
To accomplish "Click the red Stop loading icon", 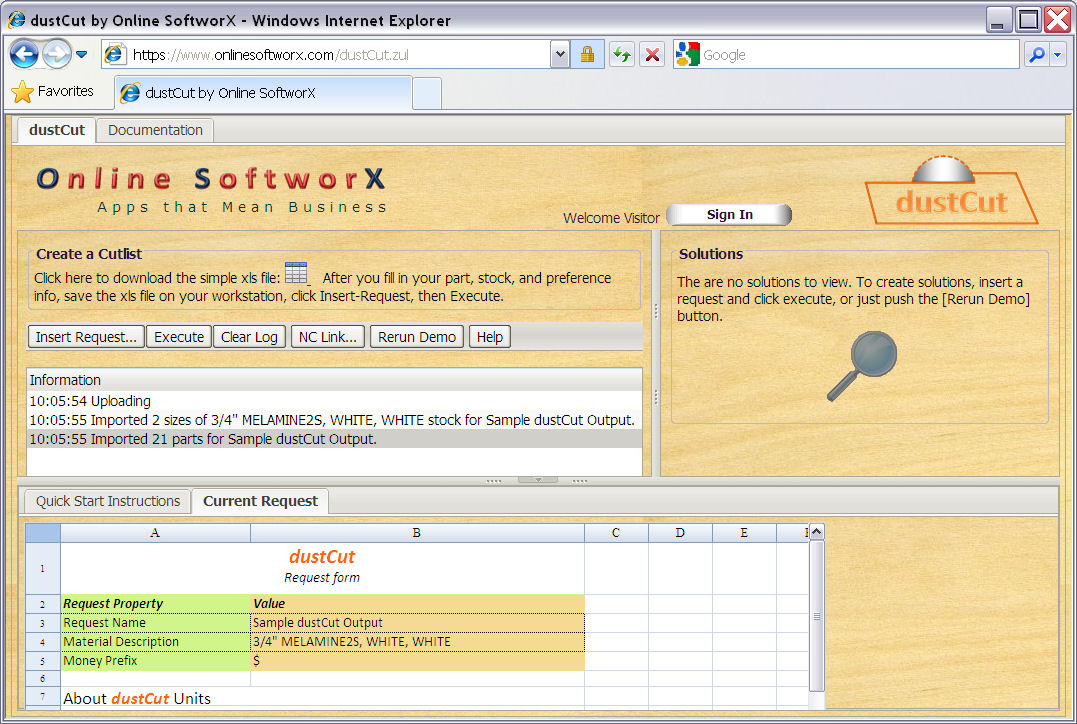I will coord(653,55).
